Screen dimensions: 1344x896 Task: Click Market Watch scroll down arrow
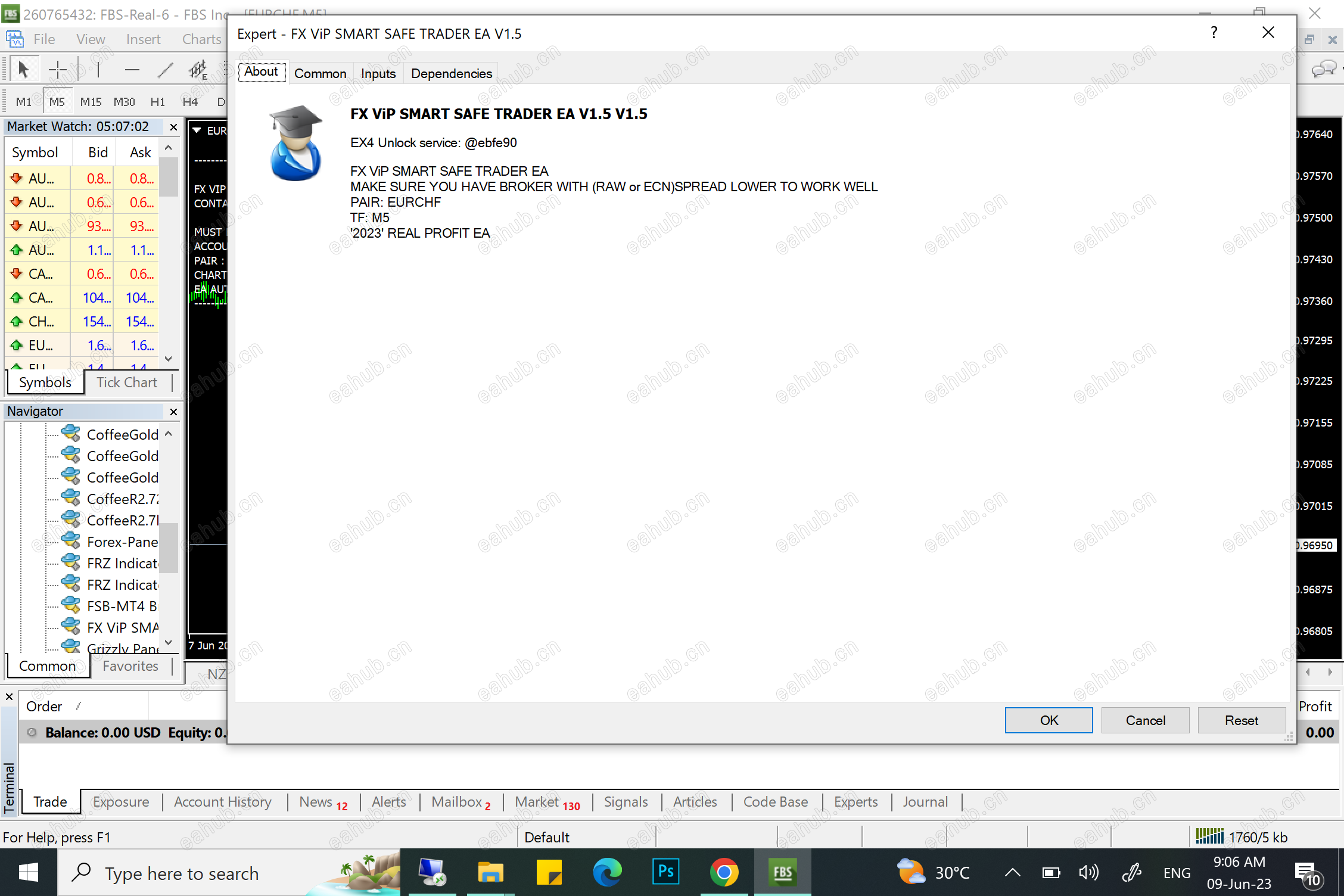click(x=169, y=359)
